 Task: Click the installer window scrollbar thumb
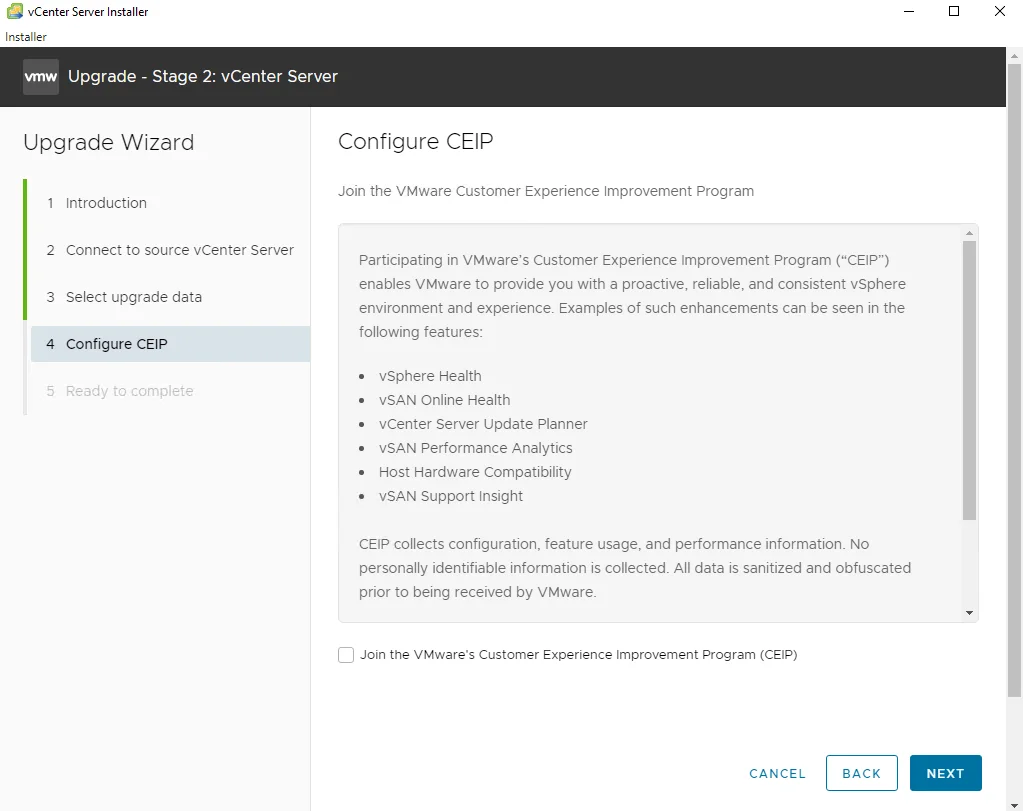1014,381
